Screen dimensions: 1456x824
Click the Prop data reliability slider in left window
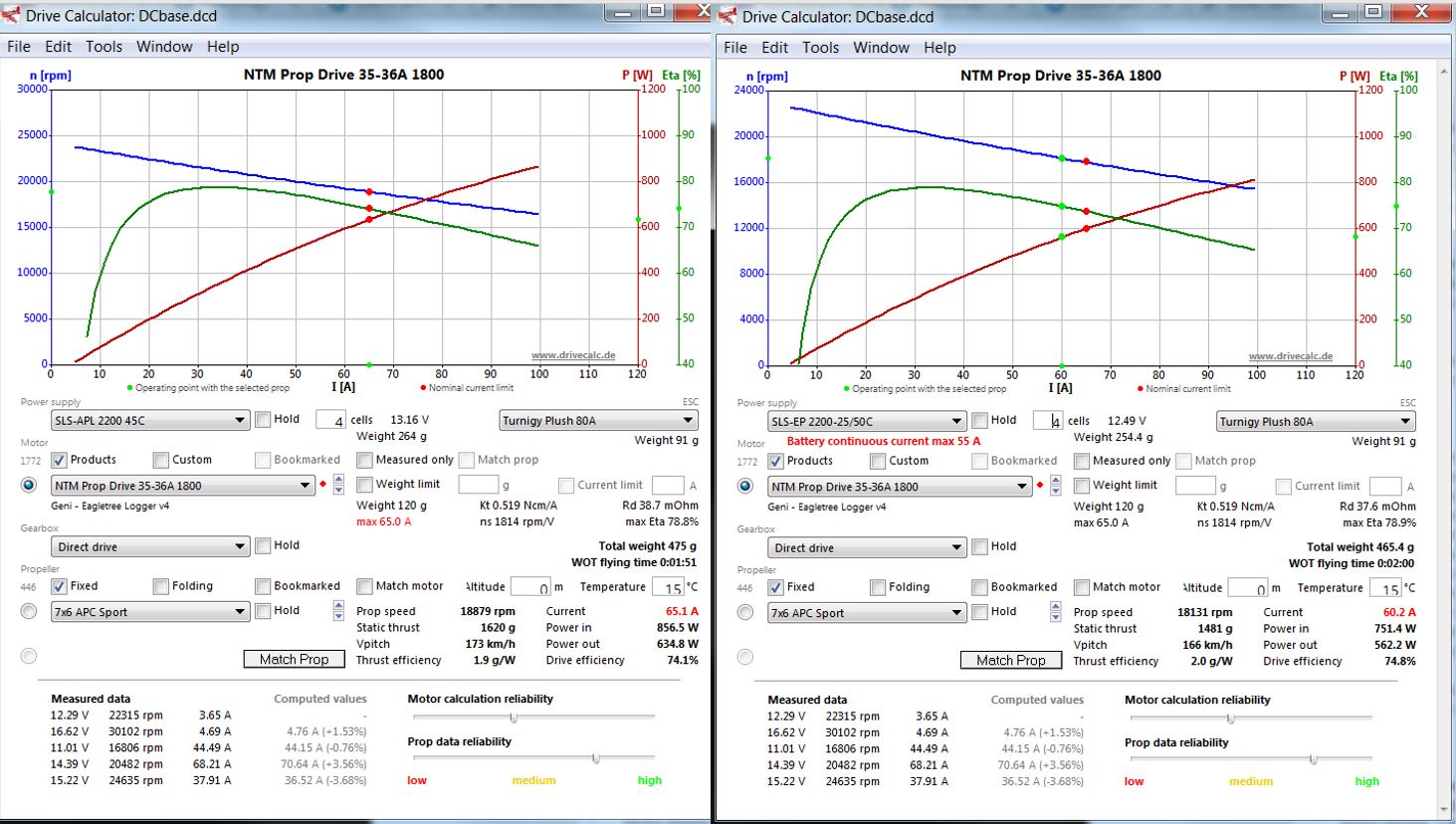tap(595, 758)
